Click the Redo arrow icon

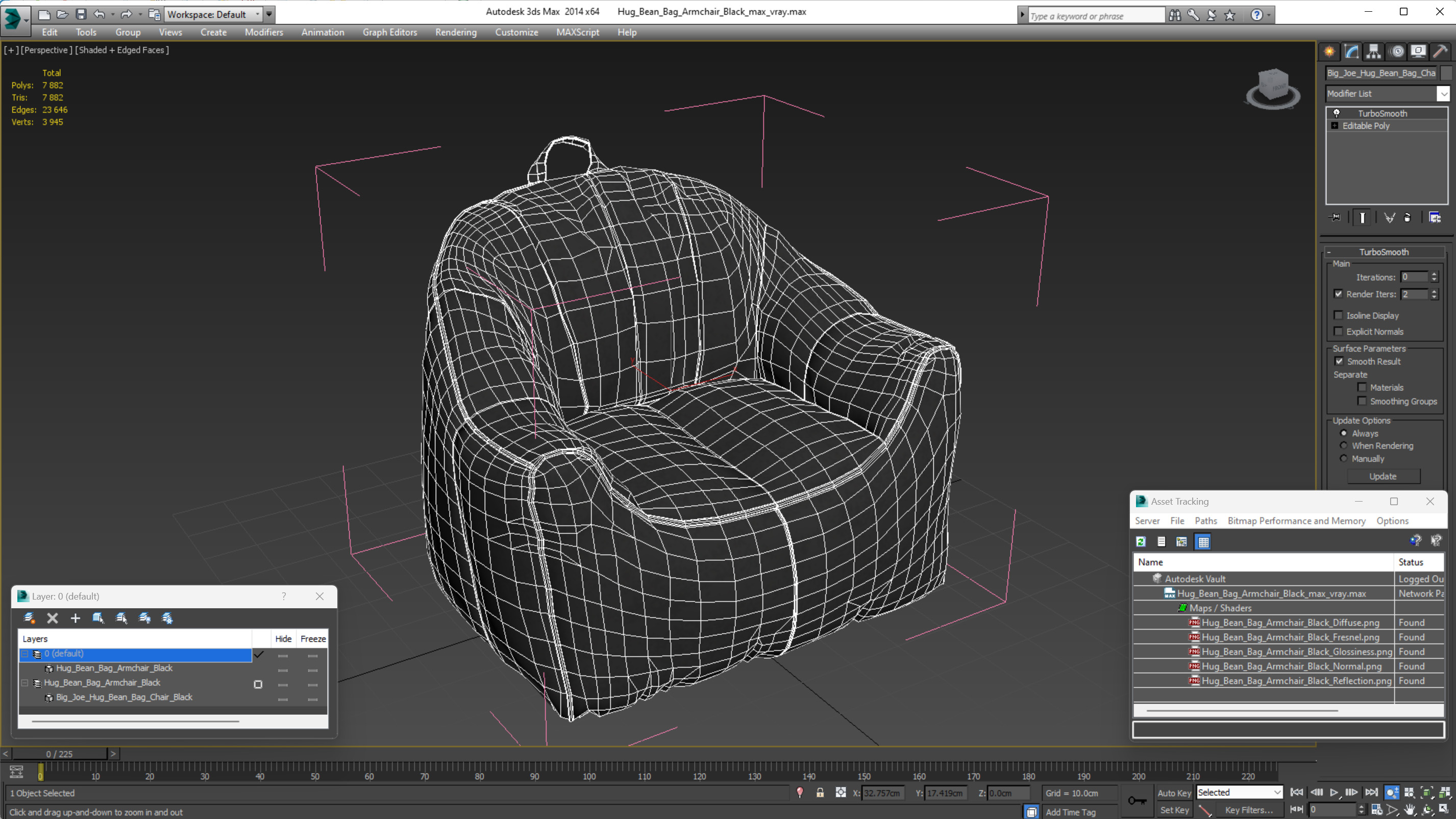127,14
